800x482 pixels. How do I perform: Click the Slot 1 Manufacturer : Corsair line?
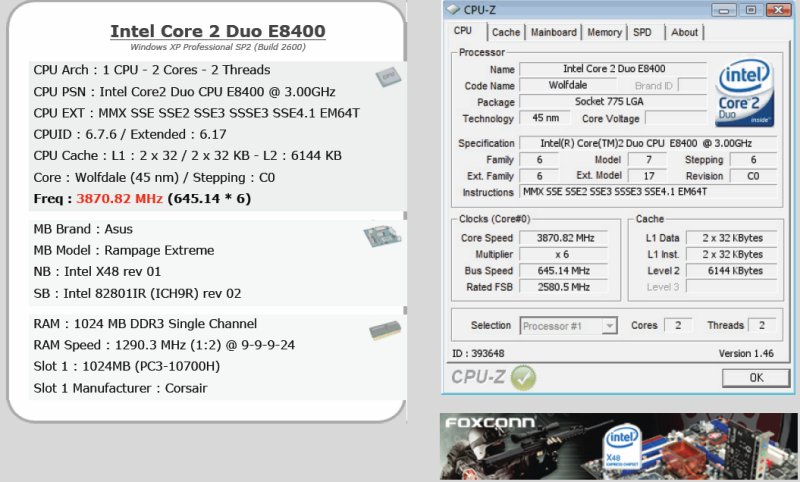(x=120, y=388)
